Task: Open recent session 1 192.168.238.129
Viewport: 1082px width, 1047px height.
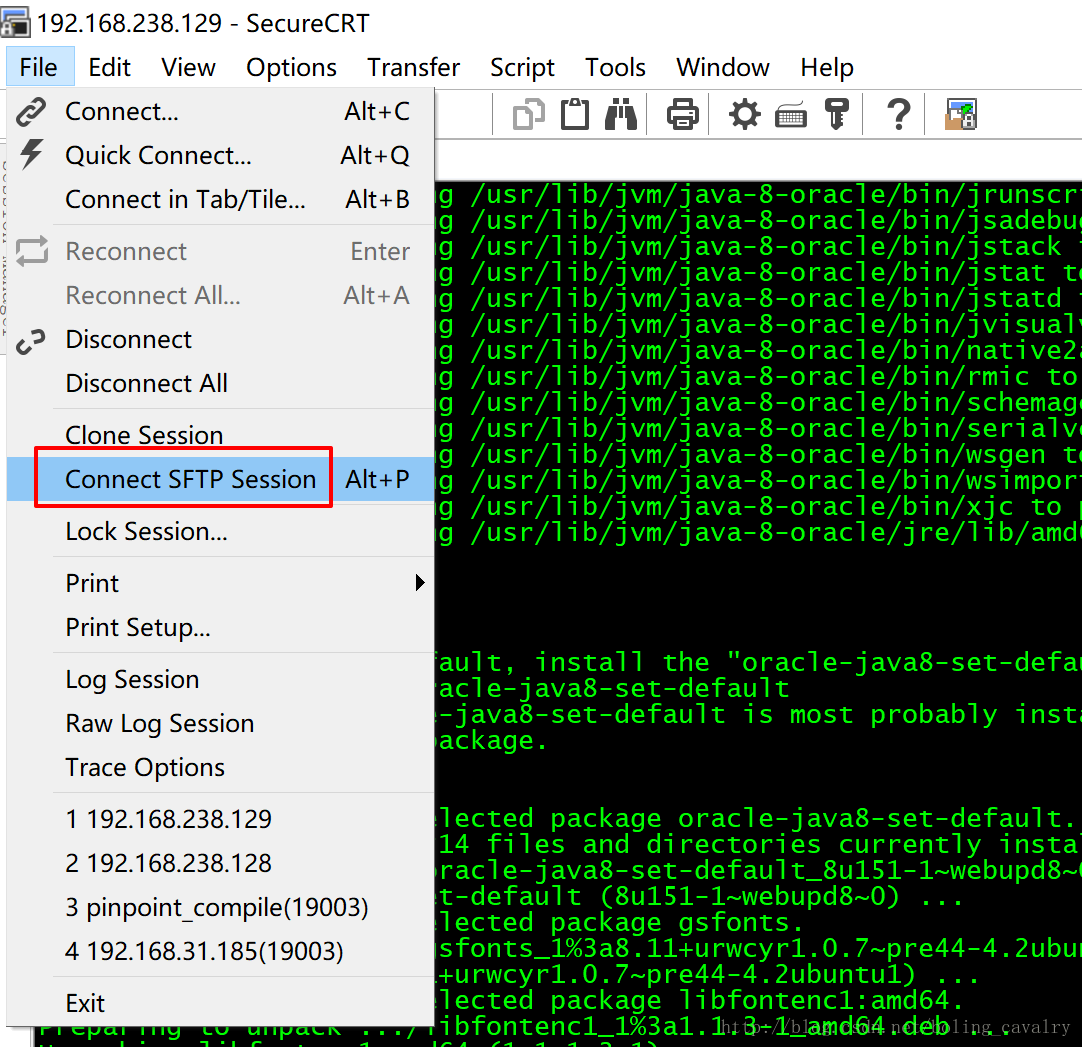Action: [x=220, y=819]
